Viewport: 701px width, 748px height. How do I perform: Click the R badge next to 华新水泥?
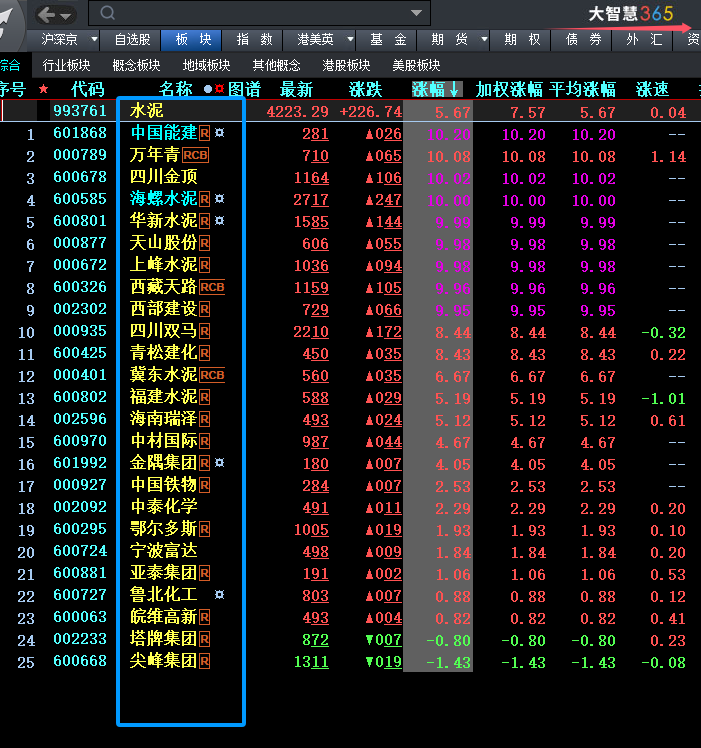click(204, 221)
